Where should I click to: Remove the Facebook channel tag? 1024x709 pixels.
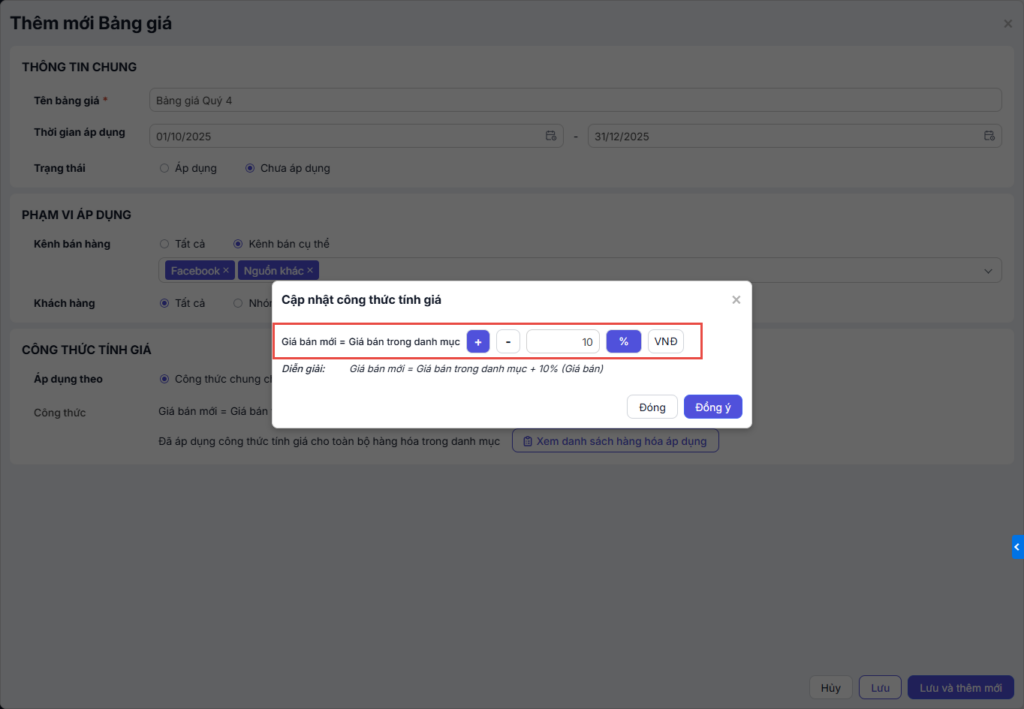point(226,271)
